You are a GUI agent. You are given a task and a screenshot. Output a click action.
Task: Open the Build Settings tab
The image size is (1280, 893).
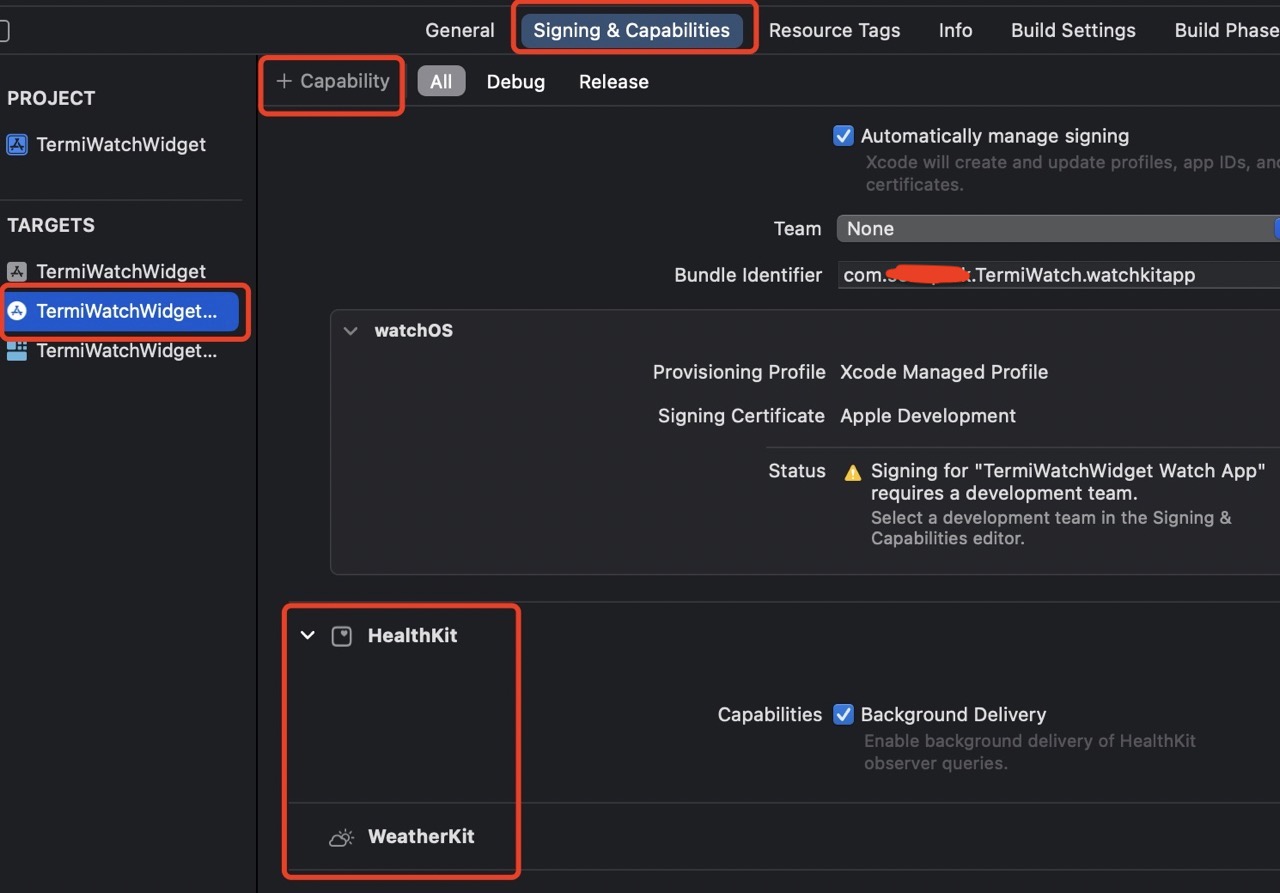click(x=1073, y=30)
